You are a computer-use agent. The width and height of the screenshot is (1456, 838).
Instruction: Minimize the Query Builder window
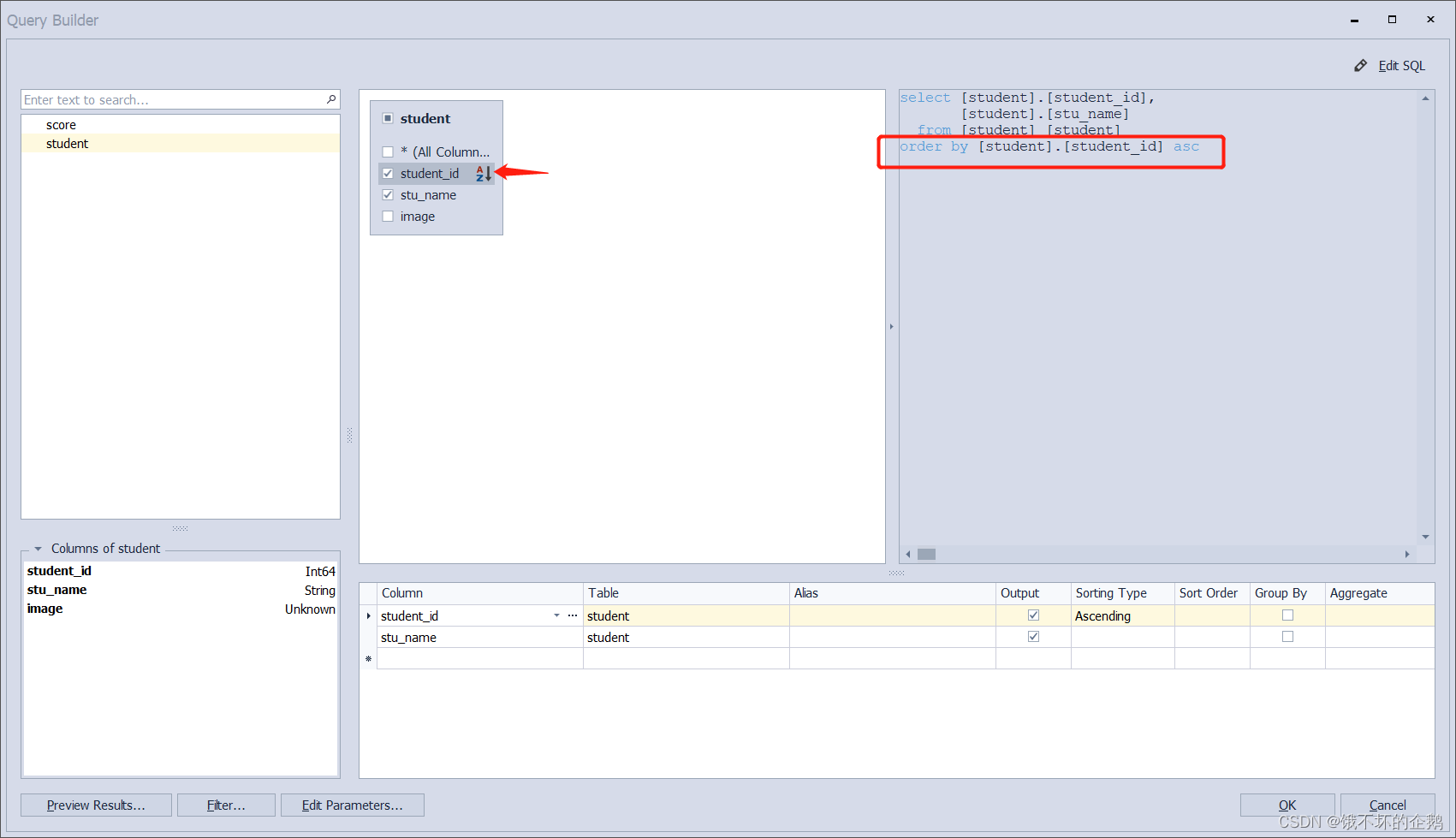click(x=1354, y=20)
